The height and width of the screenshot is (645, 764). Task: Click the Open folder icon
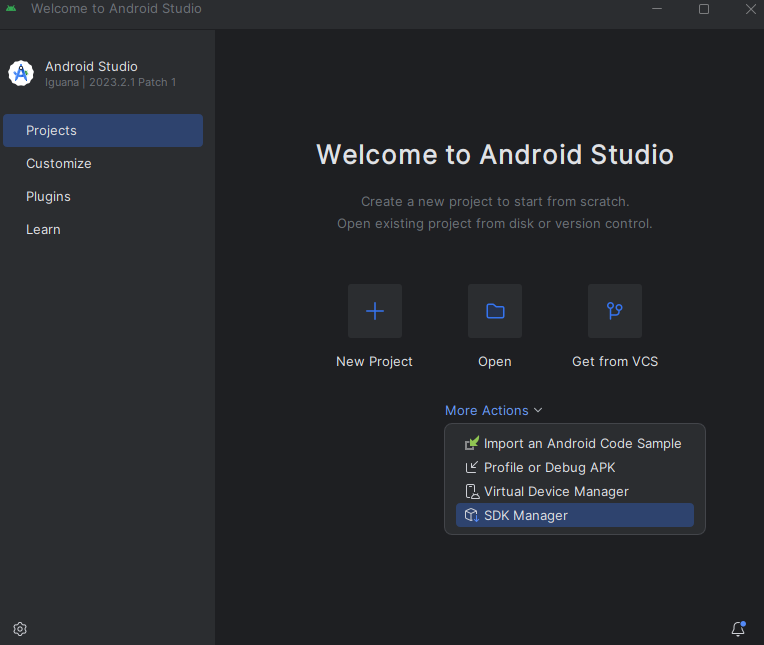pyautogui.click(x=495, y=311)
